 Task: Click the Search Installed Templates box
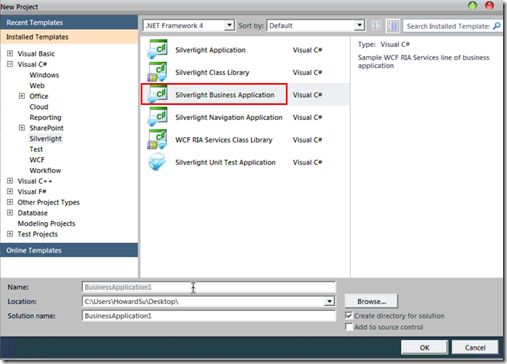(x=448, y=26)
